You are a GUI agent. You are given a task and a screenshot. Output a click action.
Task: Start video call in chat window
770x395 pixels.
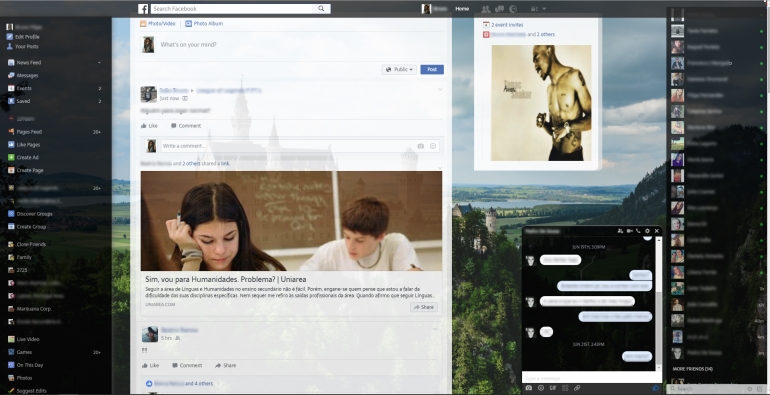[x=629, y=231]
